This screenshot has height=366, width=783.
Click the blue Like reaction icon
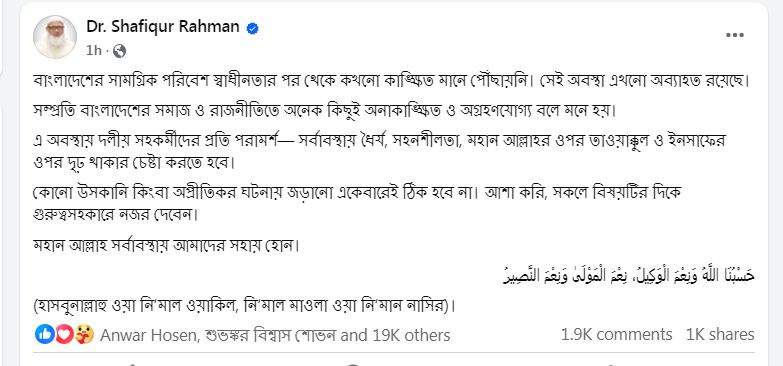pos(44,334)
